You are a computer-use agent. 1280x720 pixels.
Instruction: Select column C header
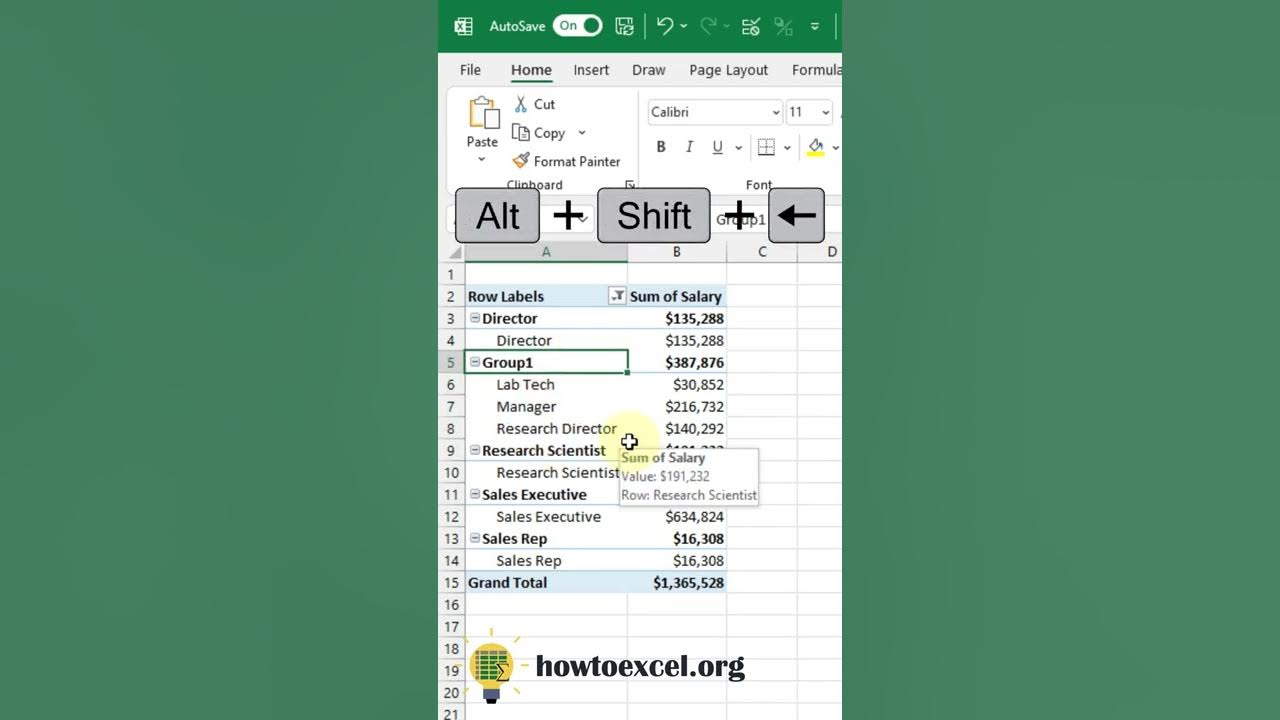[x=762, y=252]
